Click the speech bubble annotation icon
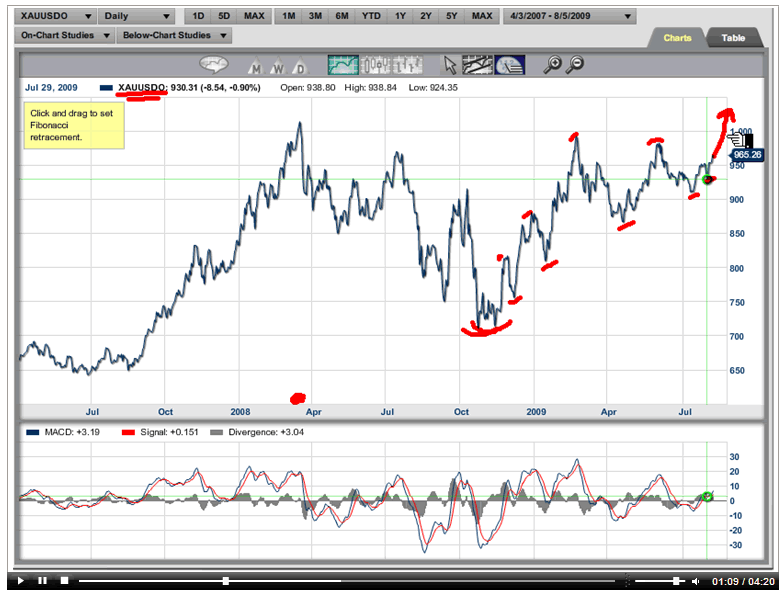The width and height of the screenshot is (782, 595). pos(213,66)
